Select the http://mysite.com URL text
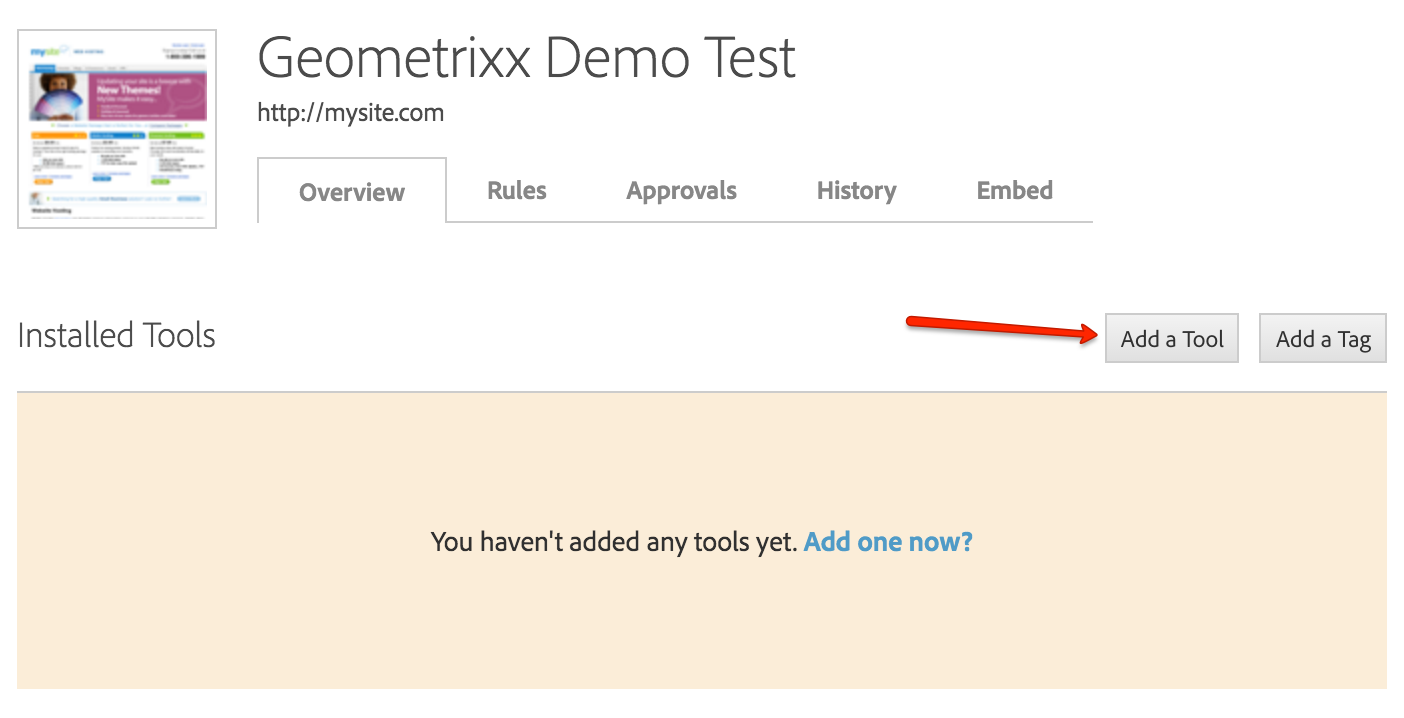 (x=349, y=112)
